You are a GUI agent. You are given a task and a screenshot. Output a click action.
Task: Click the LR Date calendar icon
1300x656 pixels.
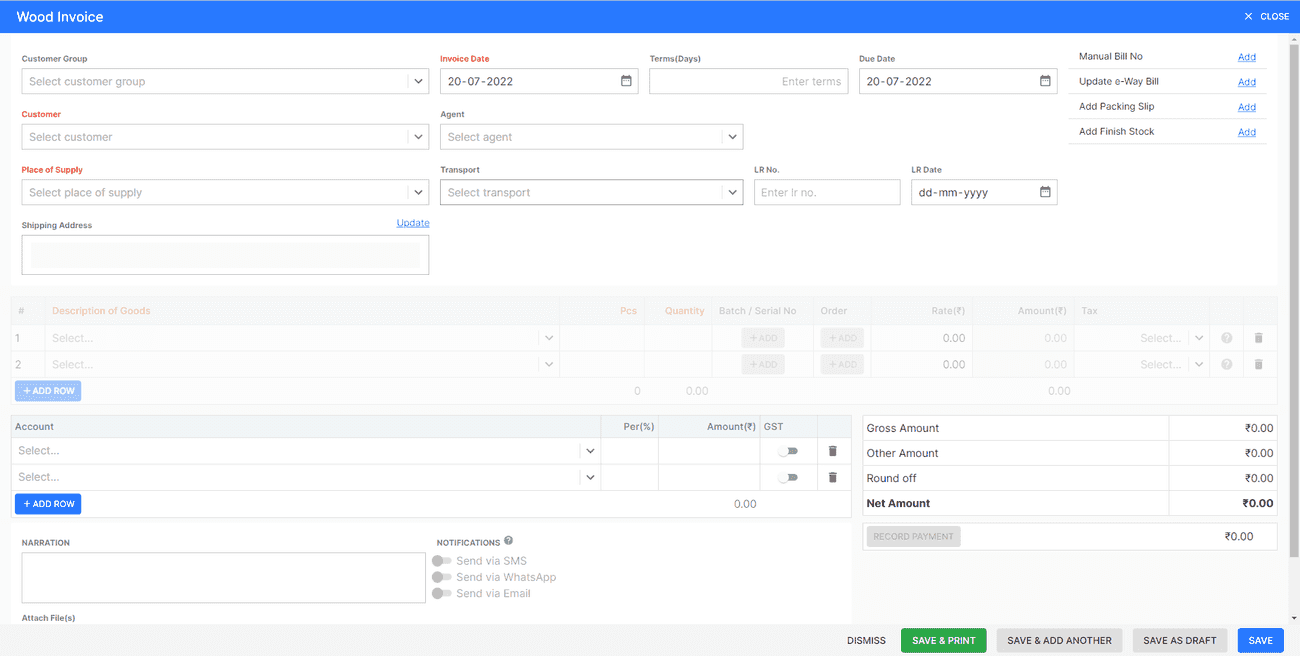tap(1045, 192)
